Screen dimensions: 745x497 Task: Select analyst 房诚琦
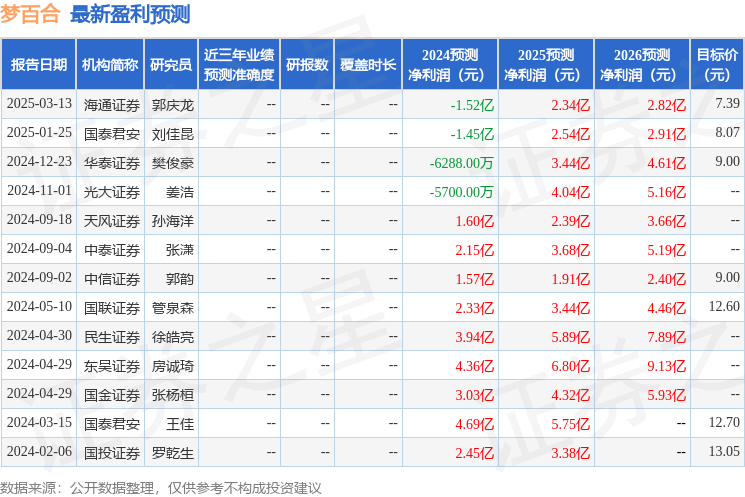[x=173, y=366]
